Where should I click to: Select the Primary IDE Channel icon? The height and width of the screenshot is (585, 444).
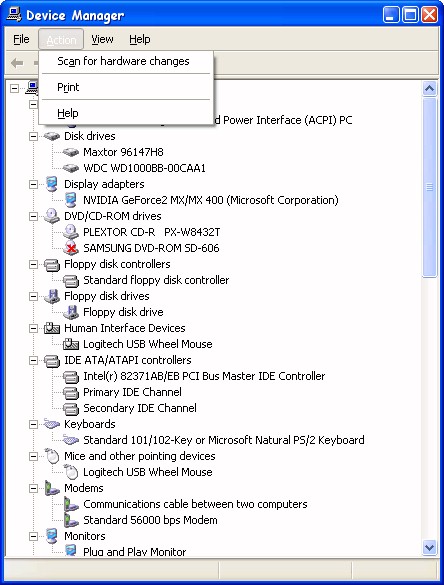coord(71,393)
